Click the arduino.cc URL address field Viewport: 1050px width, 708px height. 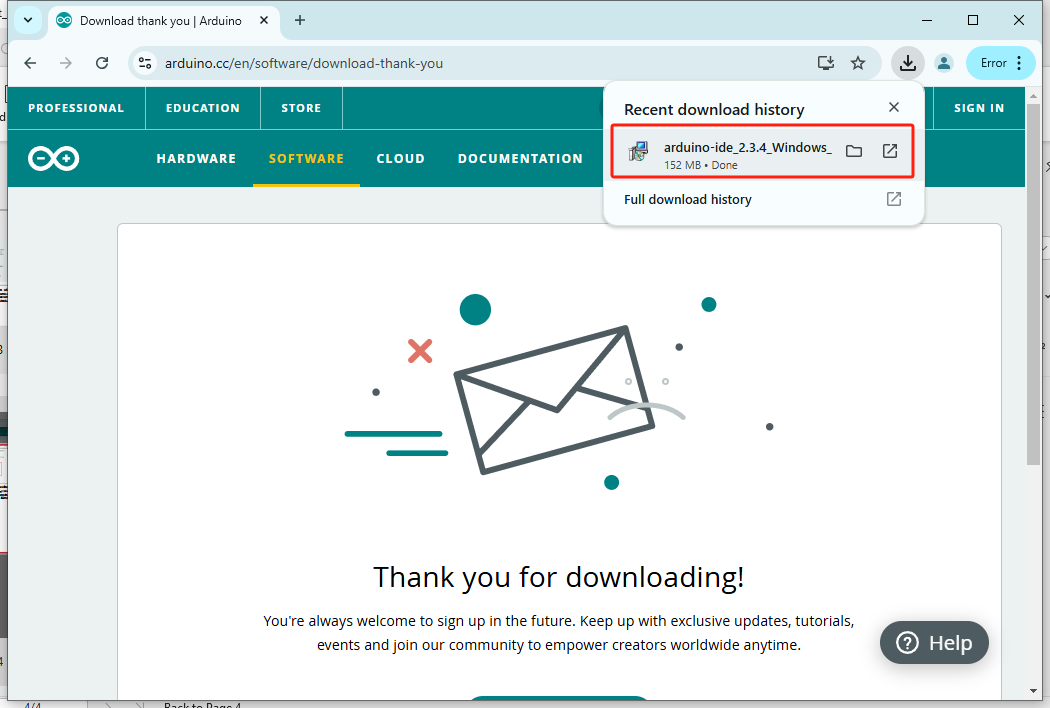click(x=303, y=63)
